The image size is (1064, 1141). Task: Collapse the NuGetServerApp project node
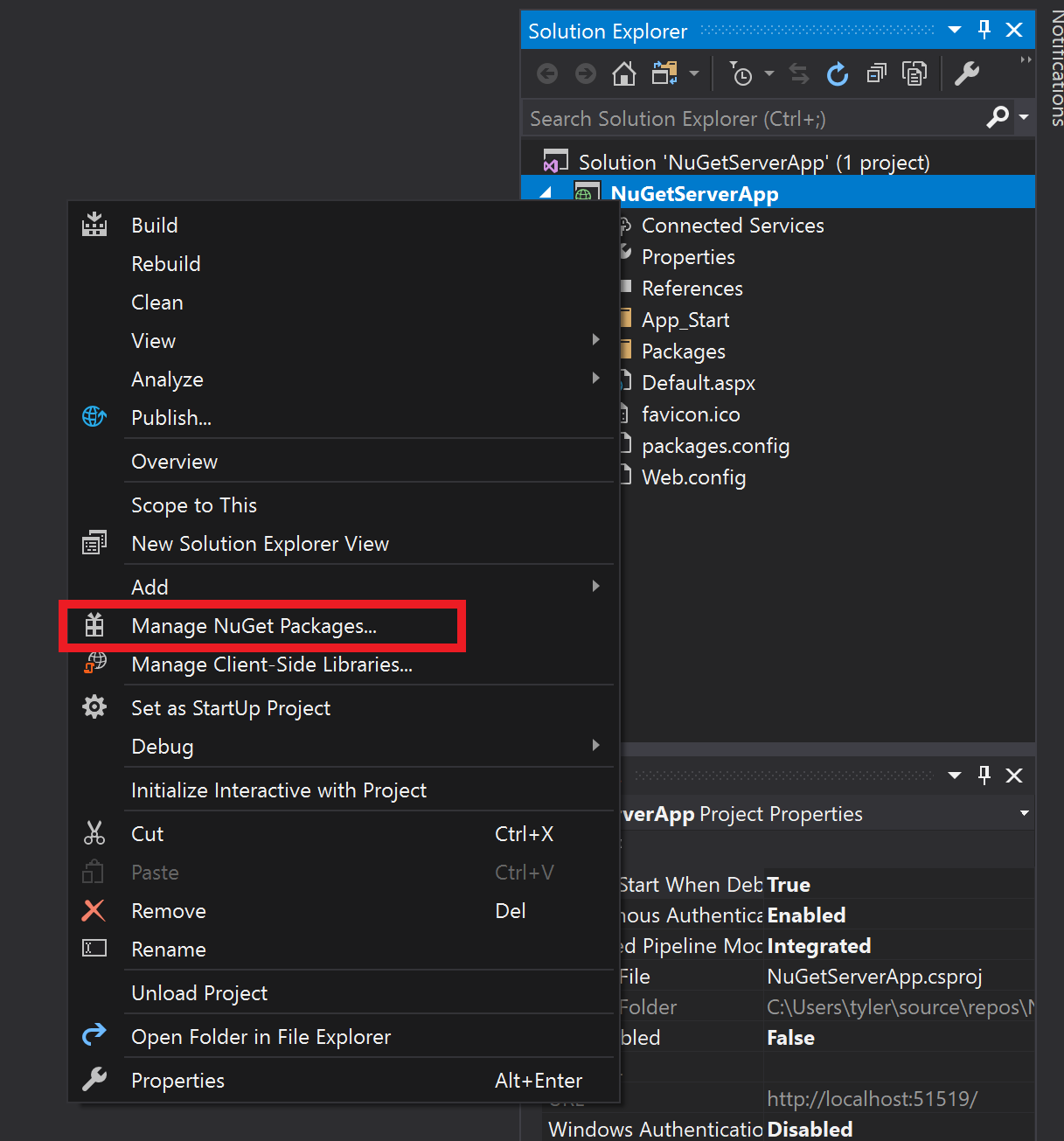tap(546, 193)
